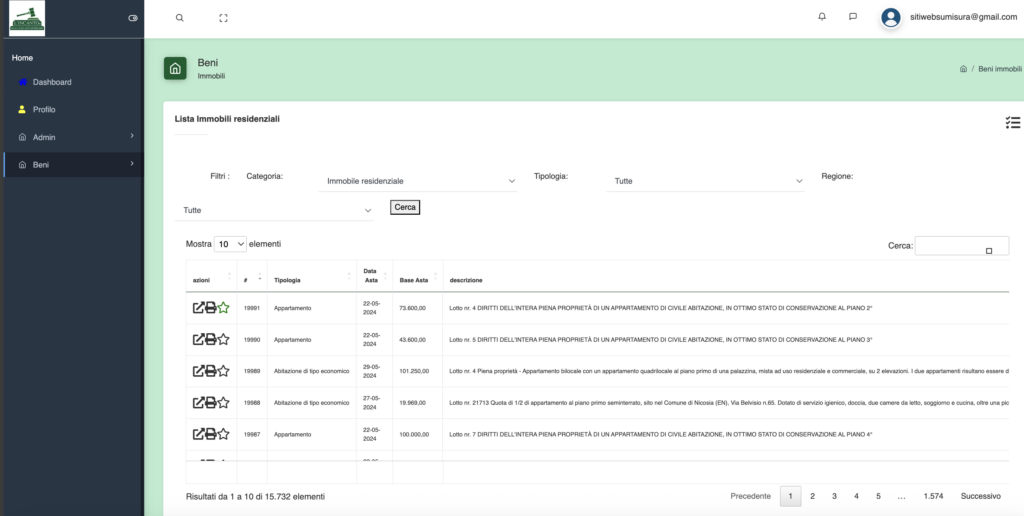The width and height of the screenshot is (1024, 516).
Task: Change the Mostra entries-per-page select
Action: [x=230, y=244]
